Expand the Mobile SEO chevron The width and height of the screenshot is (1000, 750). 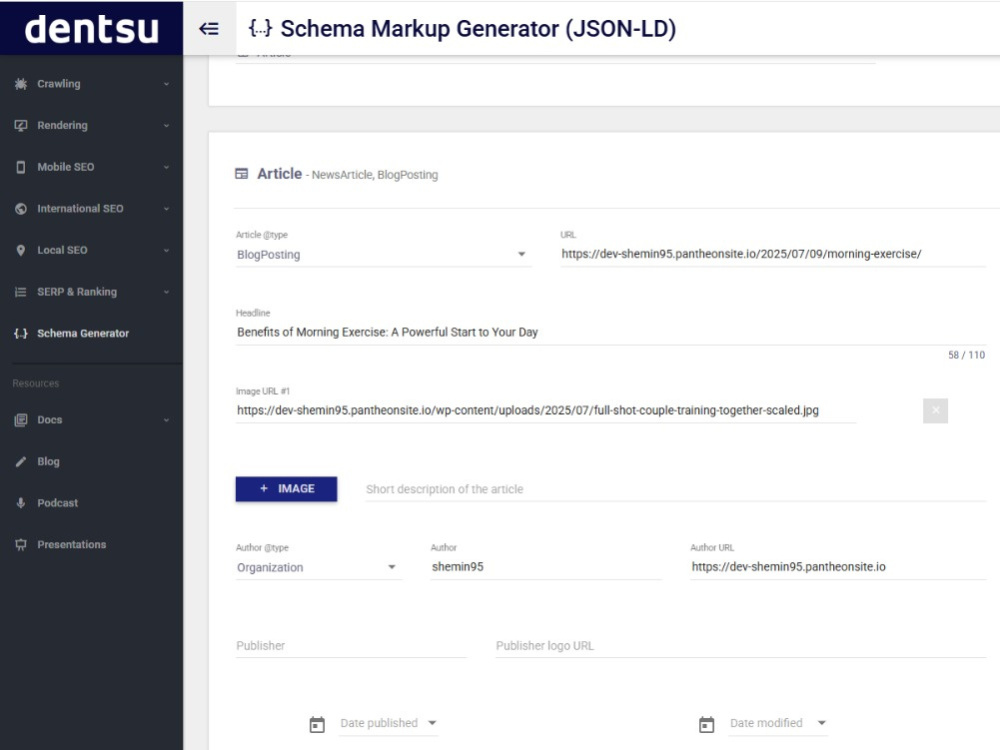166,167
